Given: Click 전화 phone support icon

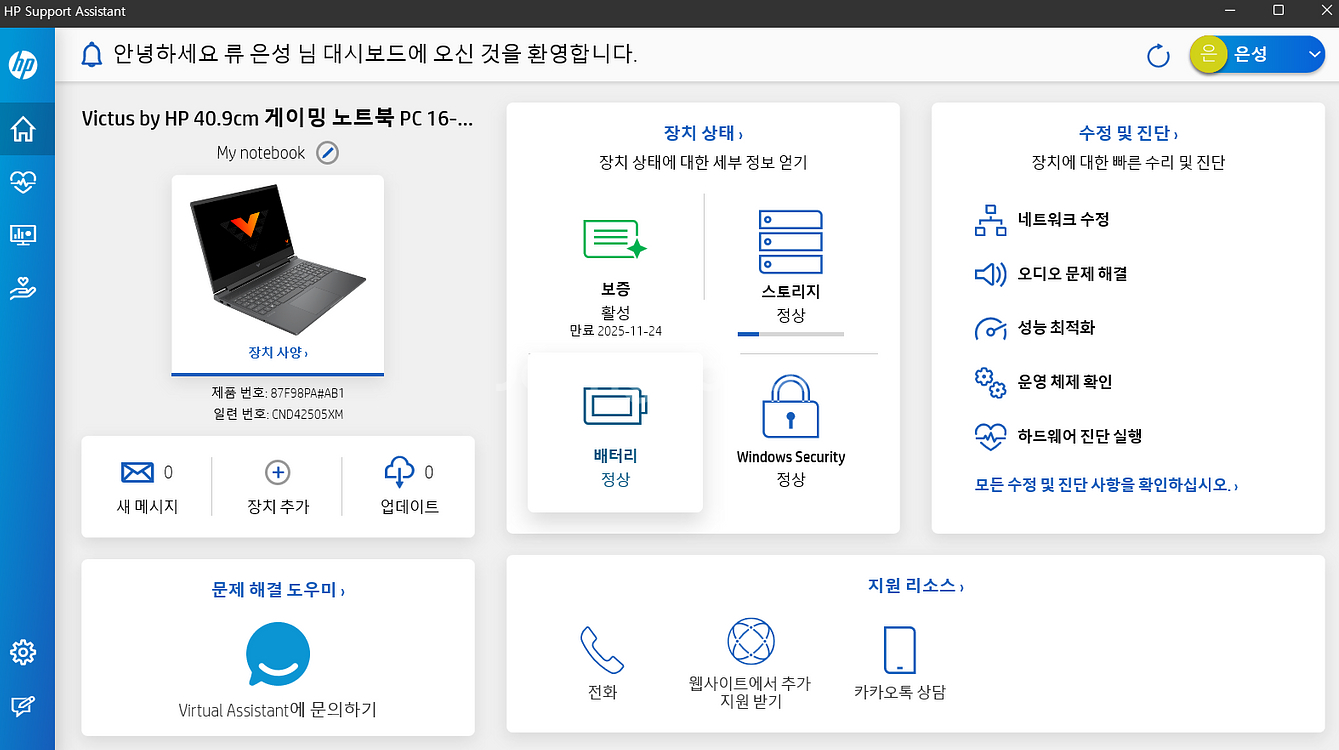Looking at the screenshot, I should pos(602,650).
